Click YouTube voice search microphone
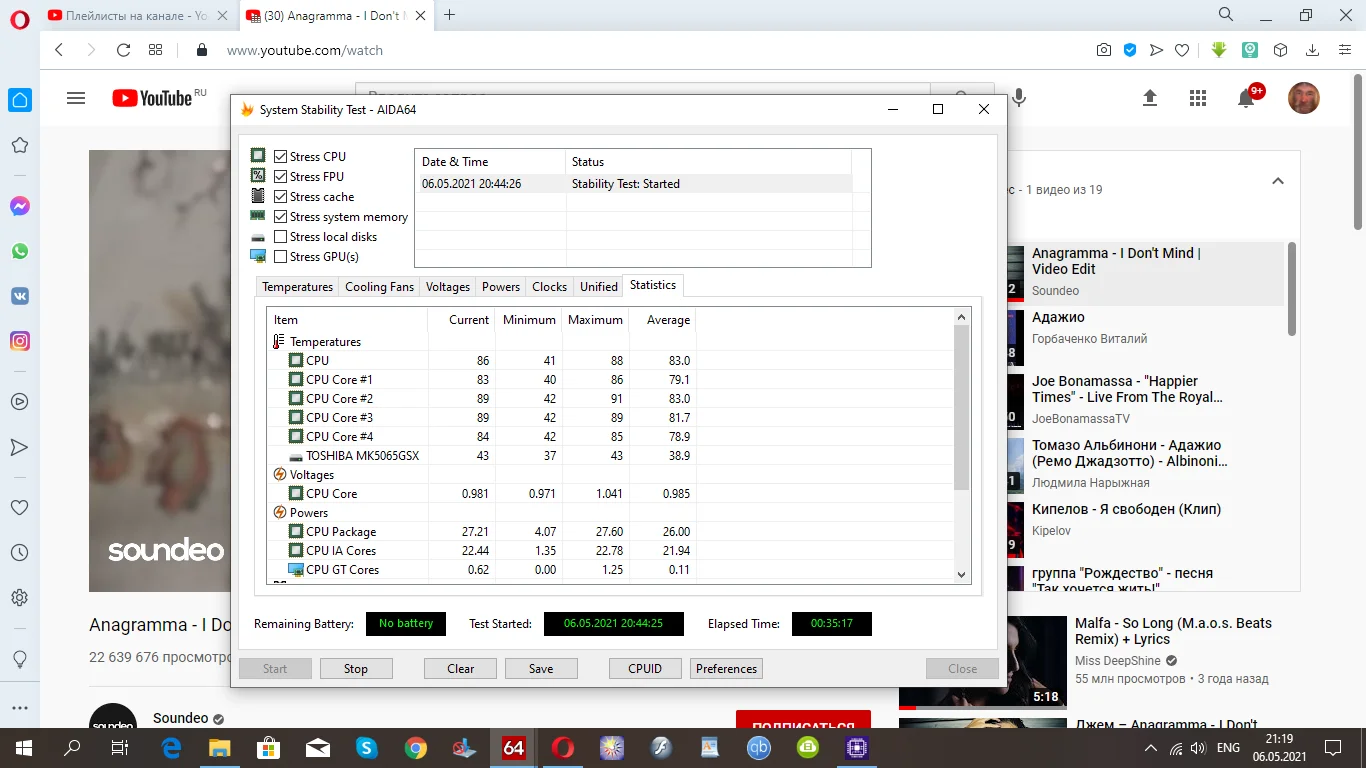Screen dimensions: 1366x768 point(1019,98)
